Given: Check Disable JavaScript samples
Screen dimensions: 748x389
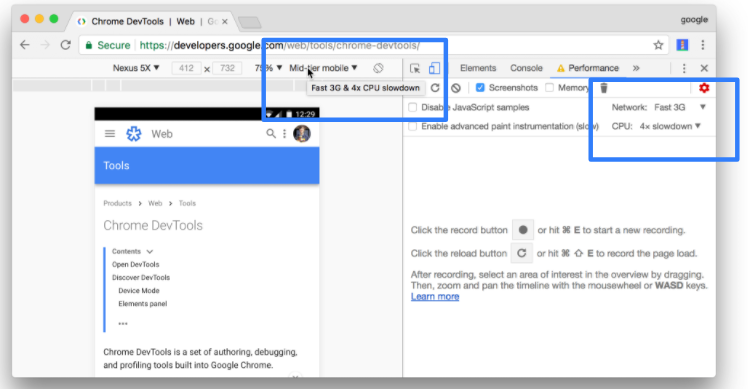Looking at the screenshot, I should click(413, 107).
